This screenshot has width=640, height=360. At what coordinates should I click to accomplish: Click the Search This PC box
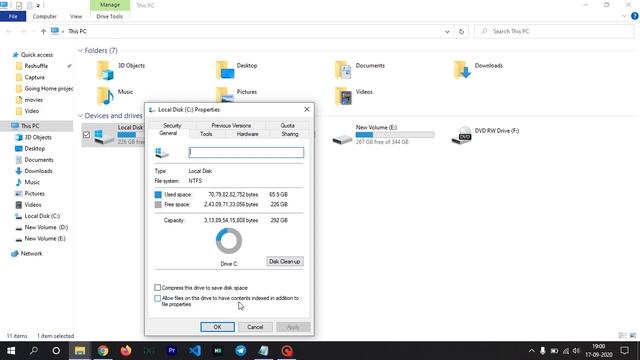[554, 31]
